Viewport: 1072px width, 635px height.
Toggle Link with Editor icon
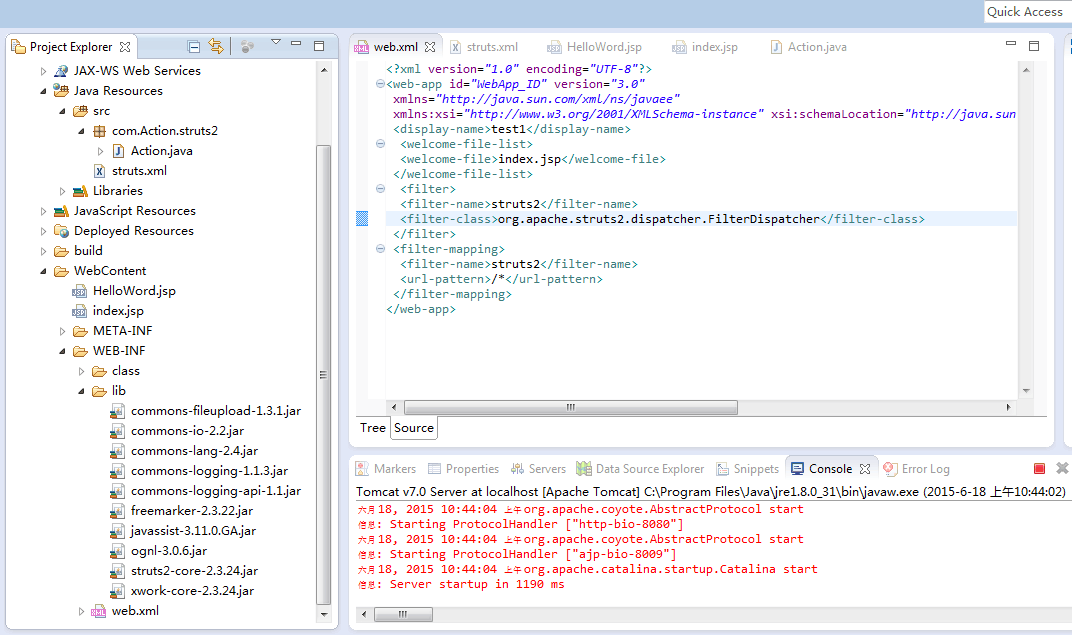(x=216, y=46)
